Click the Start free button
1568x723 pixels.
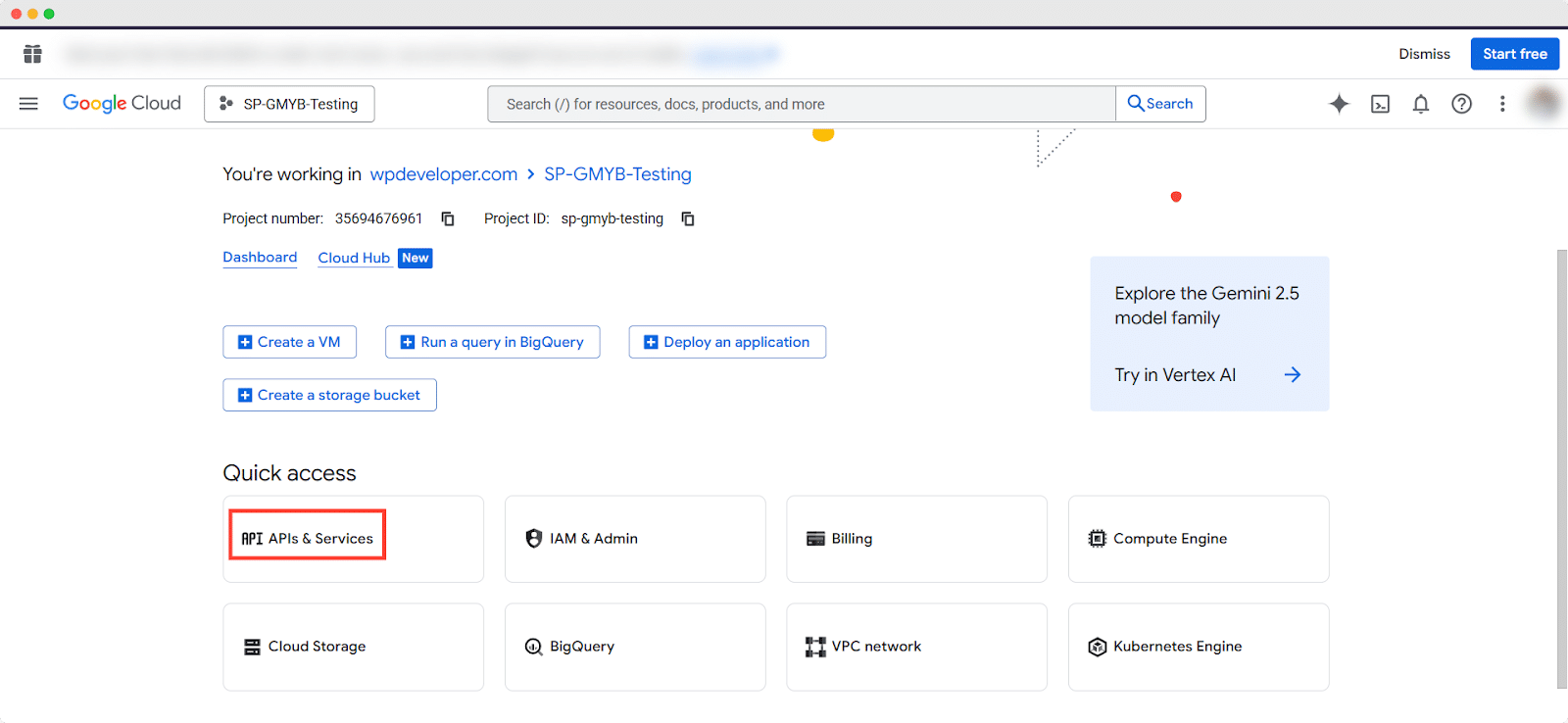coord(1515,54)
